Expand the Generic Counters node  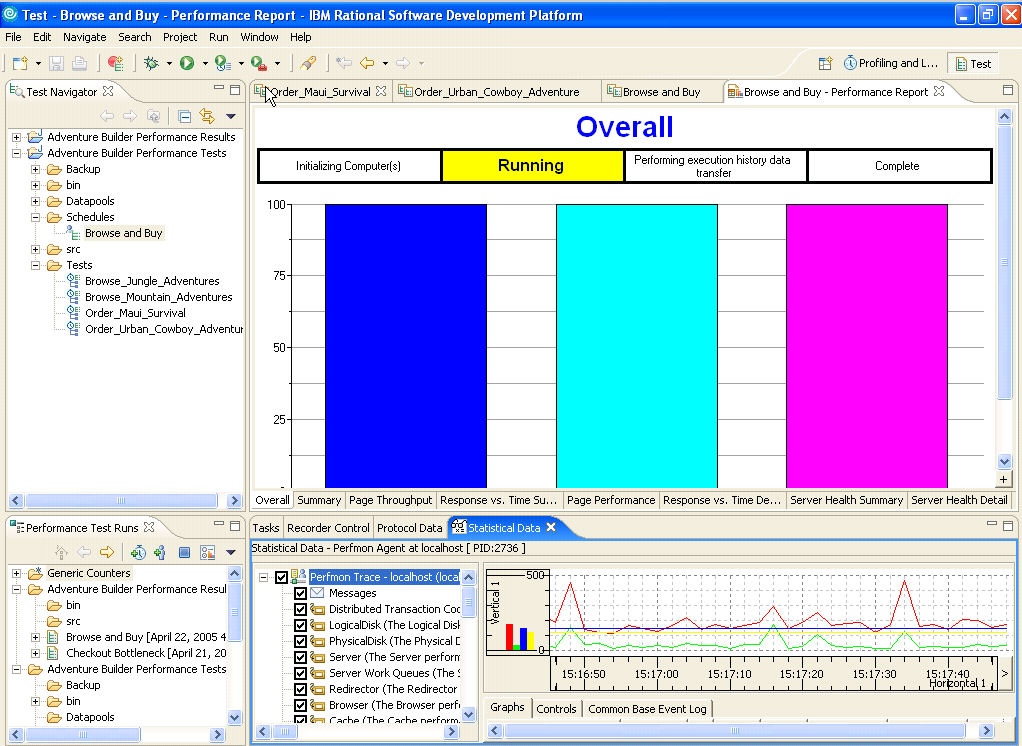[17, 573]
